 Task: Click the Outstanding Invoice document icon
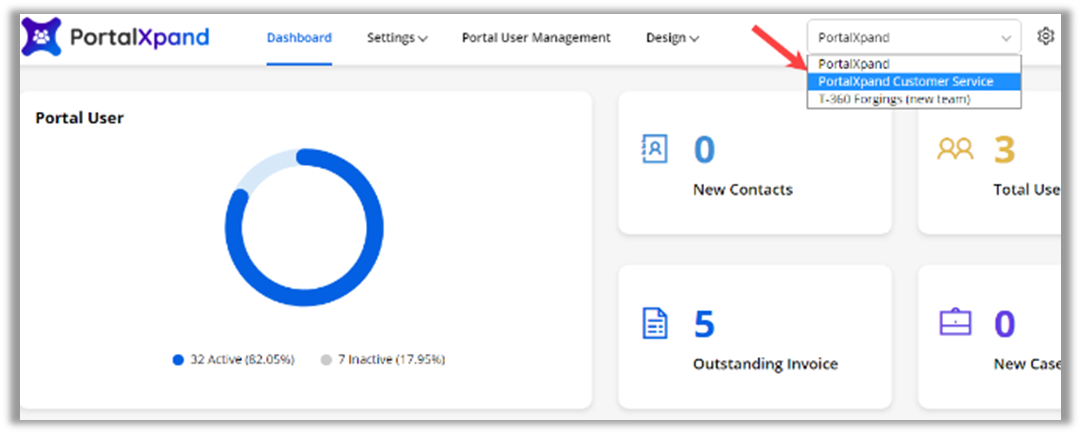click(x=653, y=324)
